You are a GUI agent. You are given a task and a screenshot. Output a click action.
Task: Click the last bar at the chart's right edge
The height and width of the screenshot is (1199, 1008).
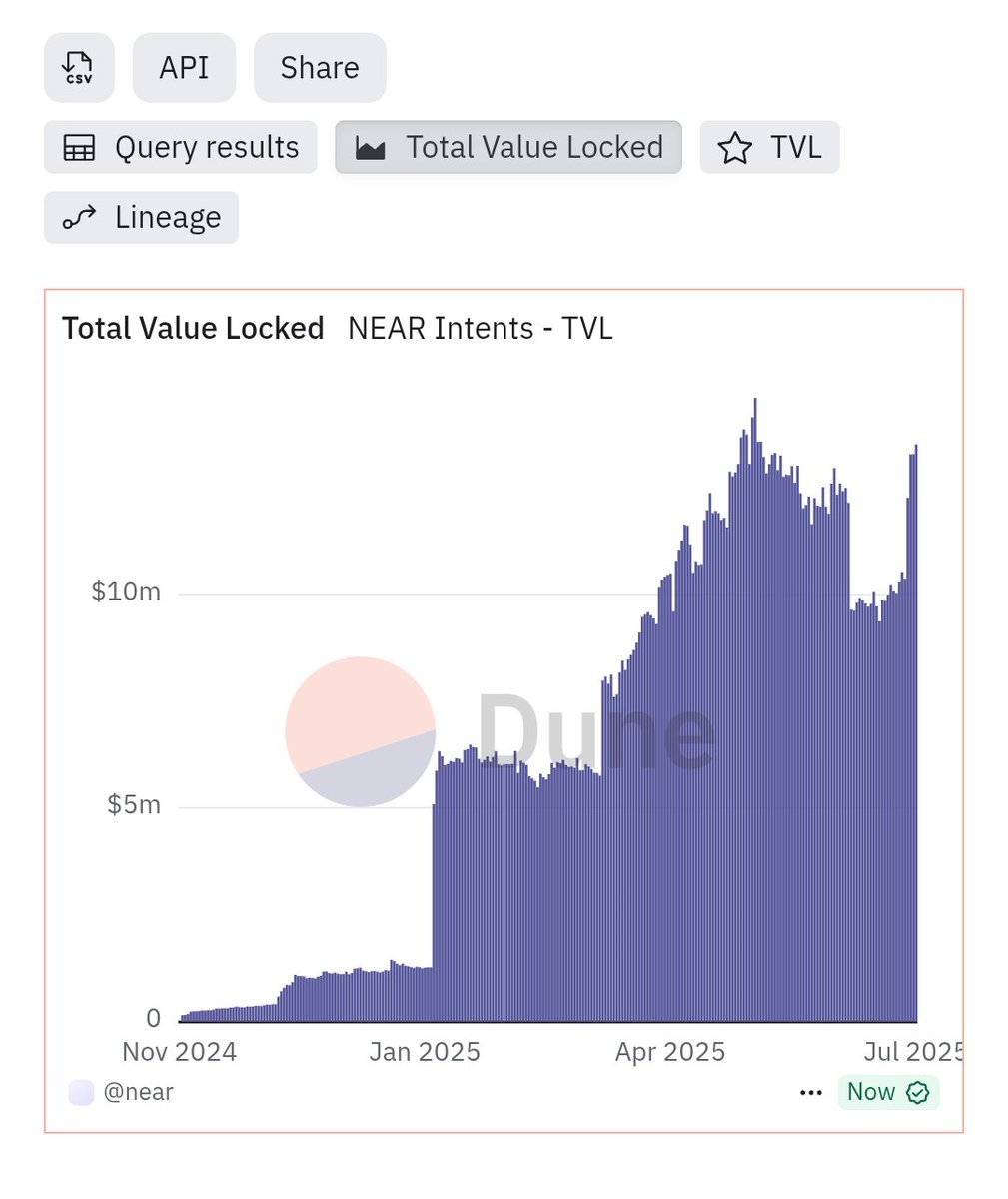(915, 733)
